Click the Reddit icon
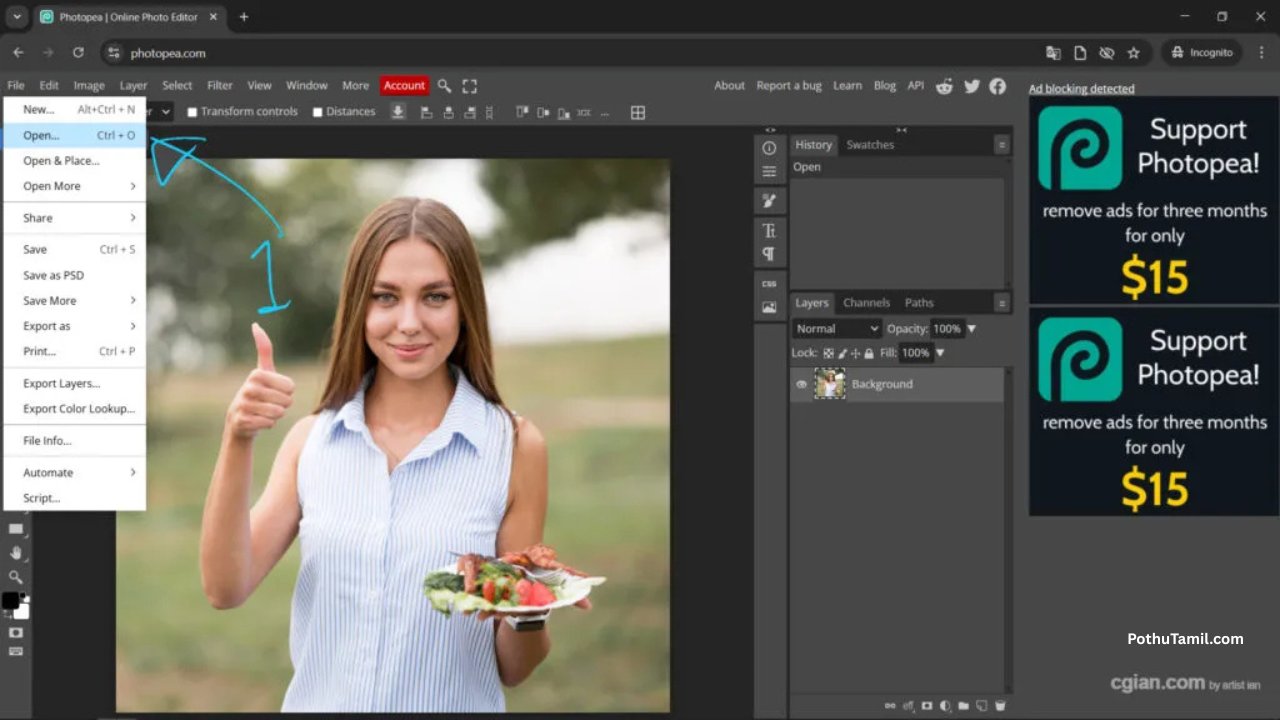This screenshot has width=1280, height=720. (x=944, y=86)
